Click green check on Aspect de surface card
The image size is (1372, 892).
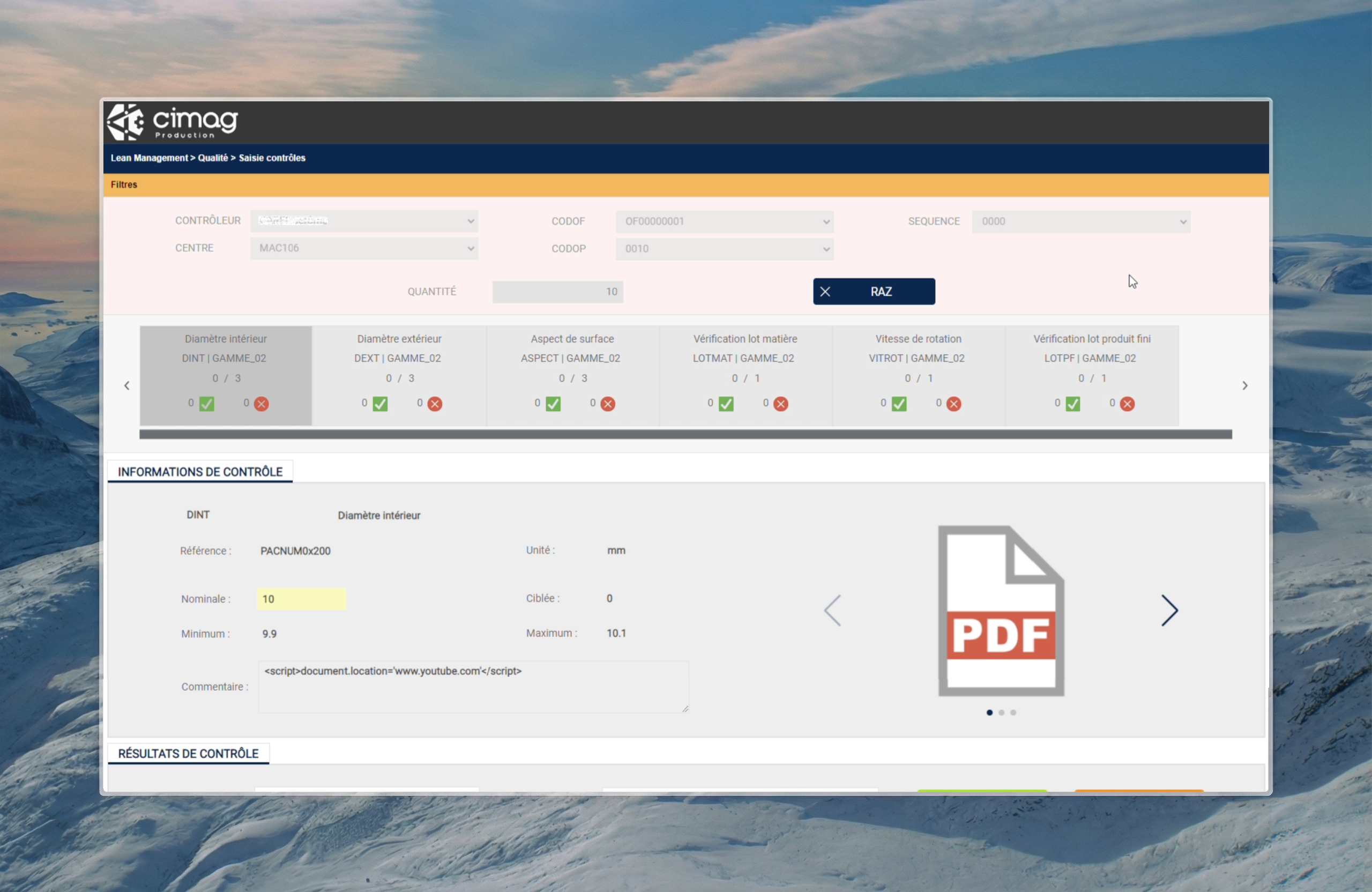(554, 404)
